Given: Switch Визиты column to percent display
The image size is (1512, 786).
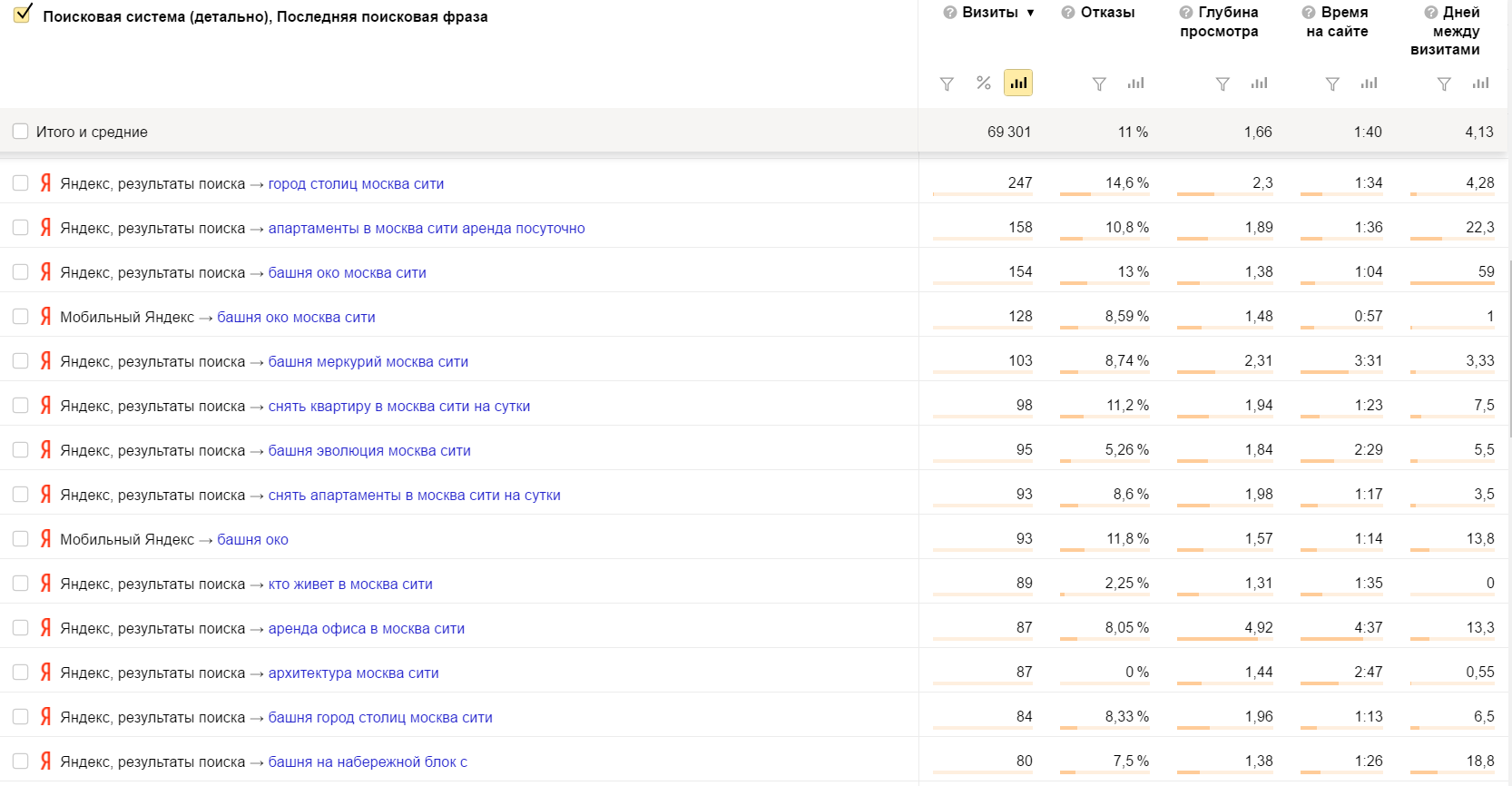Looking at the screenshot, I should (983, 83).
